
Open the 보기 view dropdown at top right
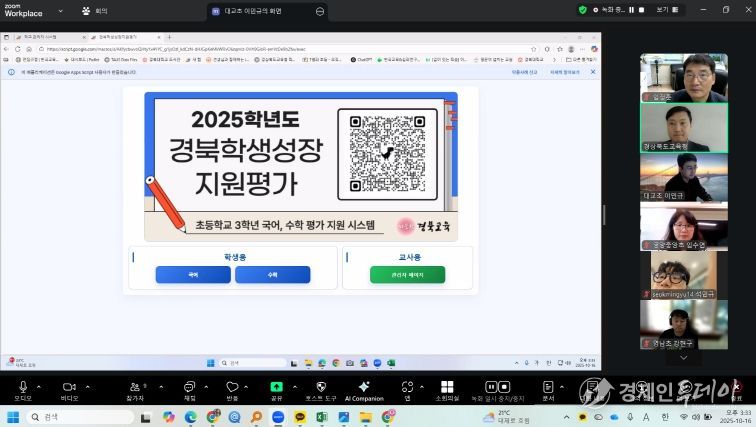pos(665,10)
